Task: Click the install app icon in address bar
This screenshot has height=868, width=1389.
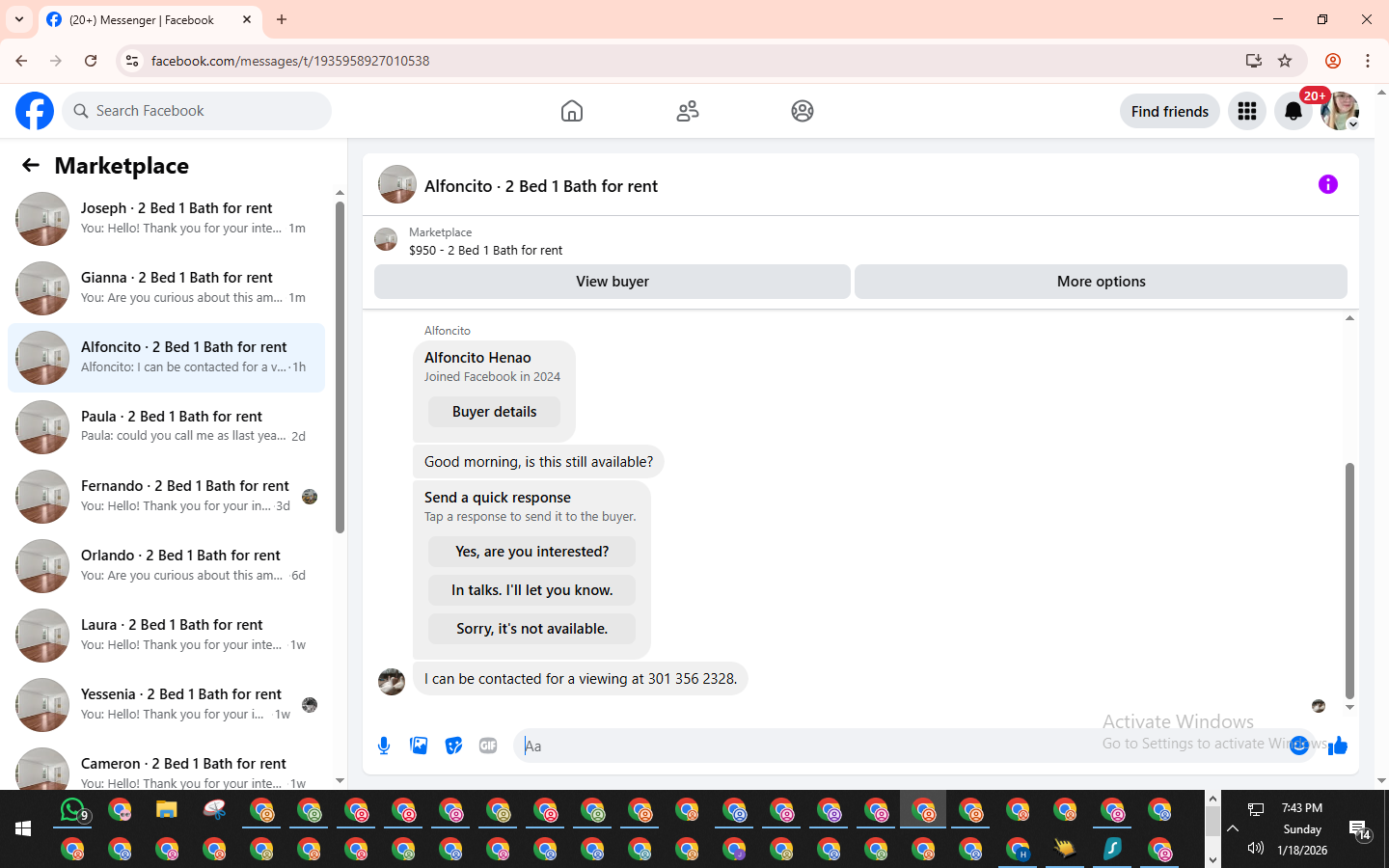Action: pos(1254,61)
